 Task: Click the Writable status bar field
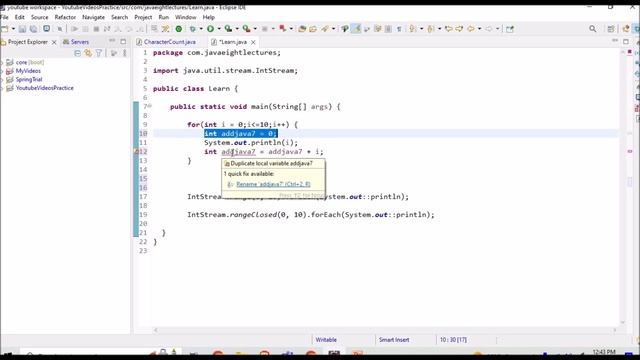coord(326,340)
